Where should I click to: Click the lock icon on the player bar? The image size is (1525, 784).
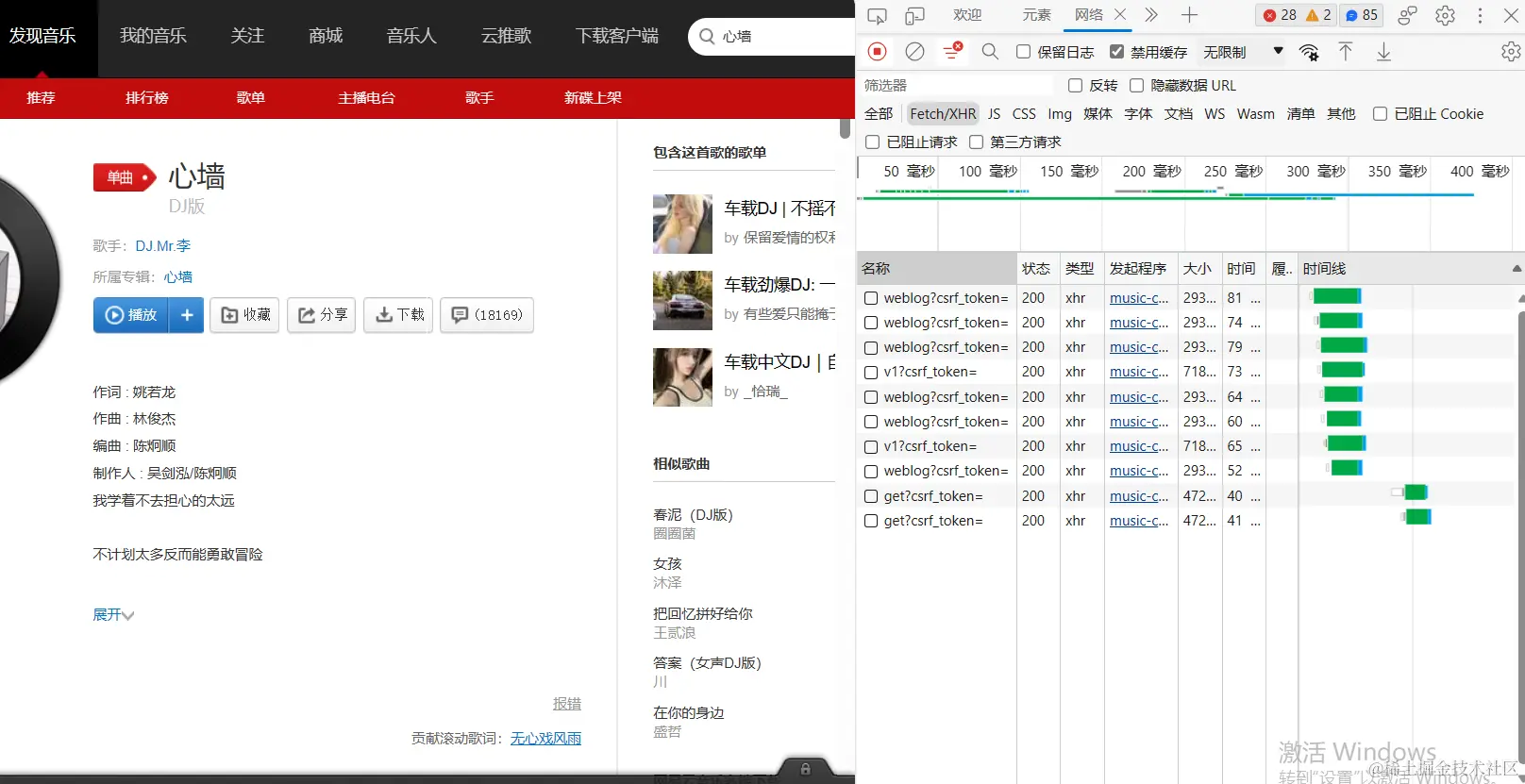(x=805, y=769)
